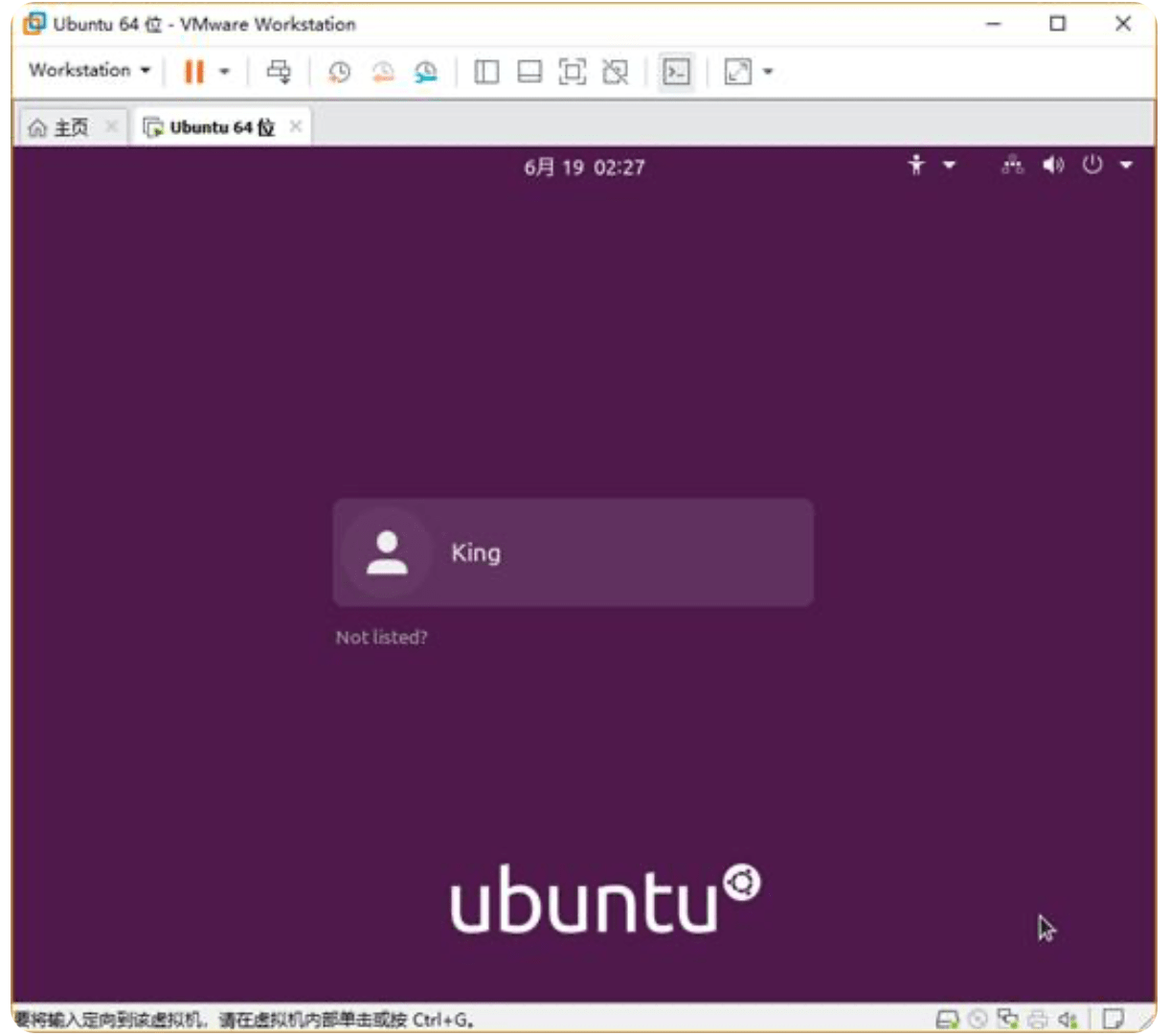Open the message log icon in status bar

1114,1019
